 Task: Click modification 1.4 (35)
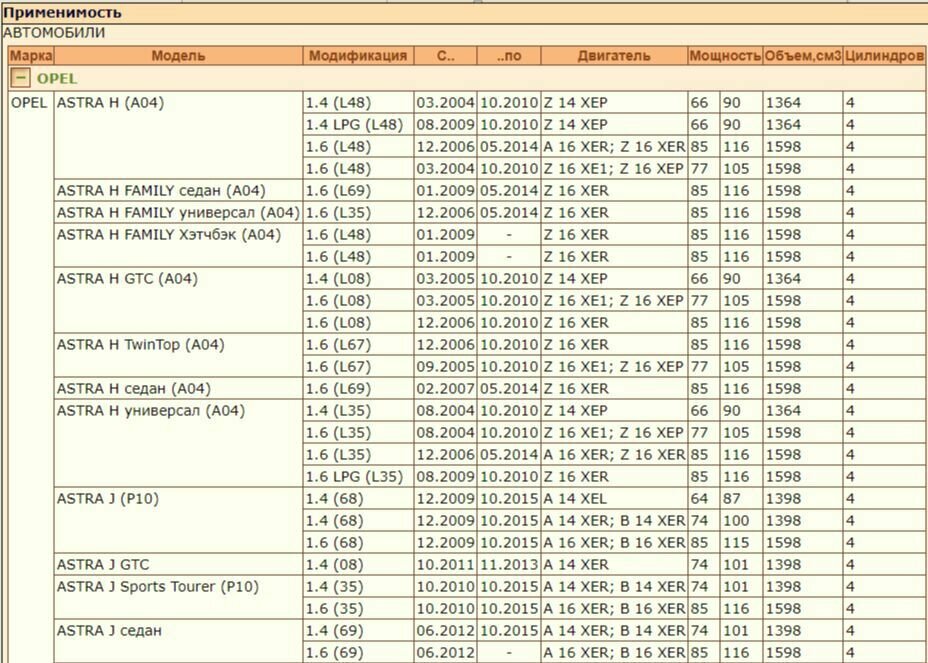pos(358,587)
